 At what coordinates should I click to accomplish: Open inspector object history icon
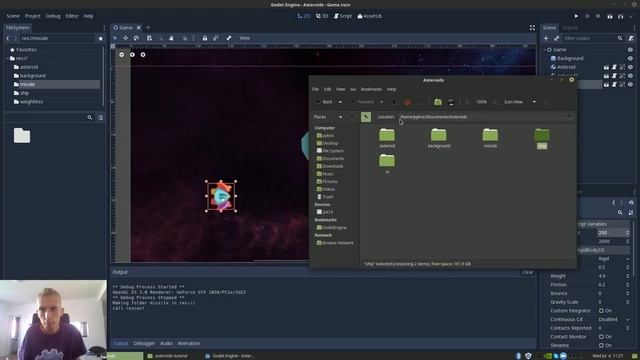coord(631,202)
